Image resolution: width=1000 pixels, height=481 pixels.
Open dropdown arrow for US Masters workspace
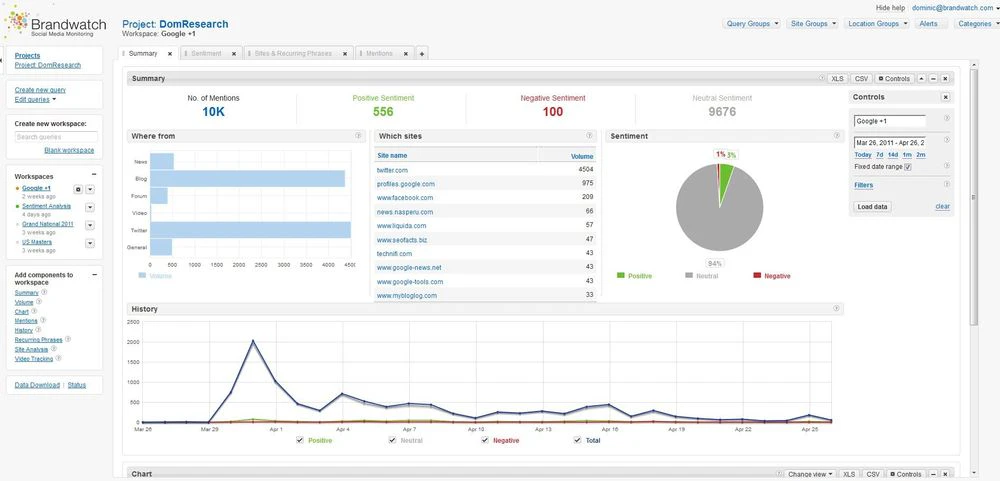point(90,243)
